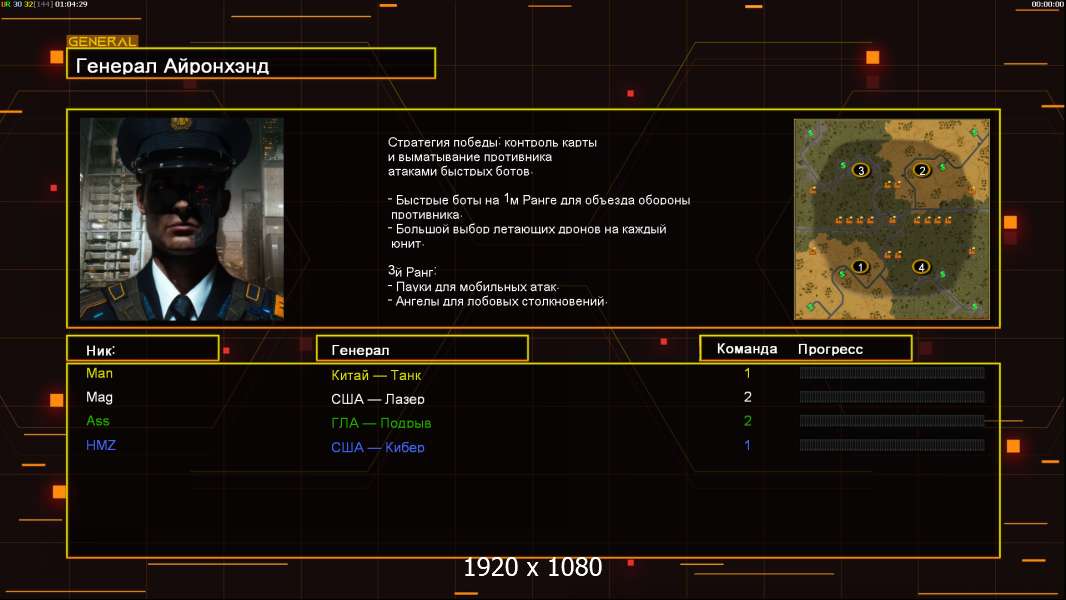Click the "Быстрые боты на 1м Ранге" line
The image size is (1066, 600).
click(539, 200)
